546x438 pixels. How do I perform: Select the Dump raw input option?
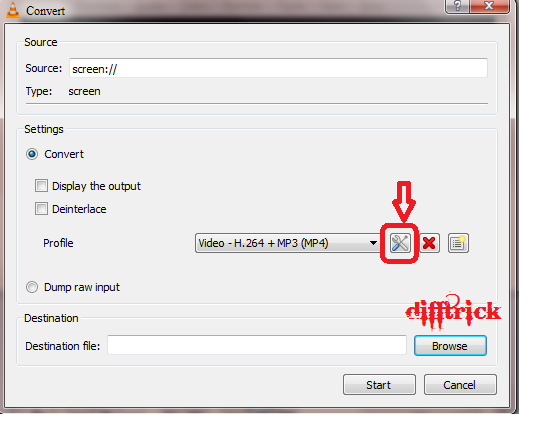(x=32, y=287)
